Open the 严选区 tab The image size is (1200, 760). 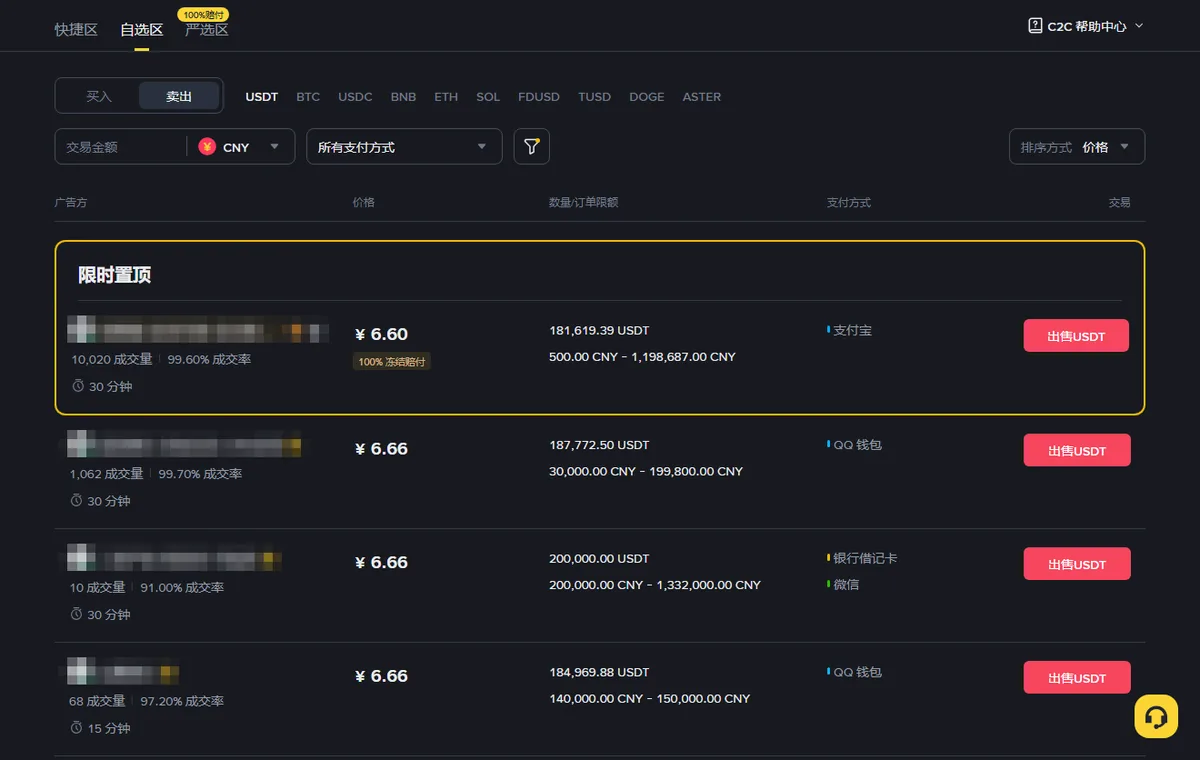point(207,30)
